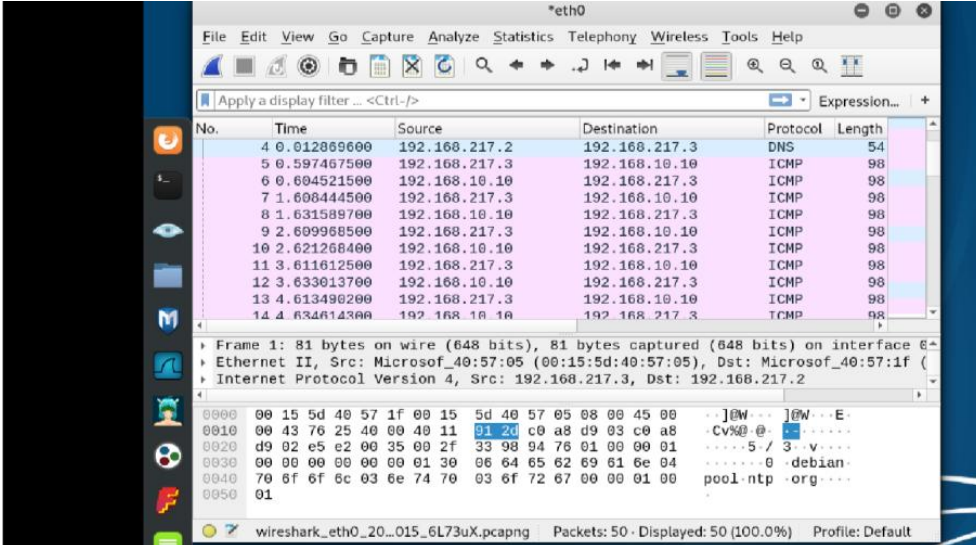Click the display filter bookmark icon
This screenshot has height=545, width=976.
click(205, 101)
